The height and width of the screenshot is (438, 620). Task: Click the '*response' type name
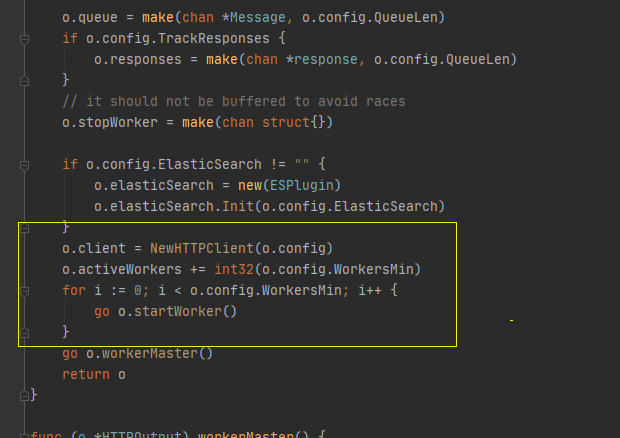[321, 60]
